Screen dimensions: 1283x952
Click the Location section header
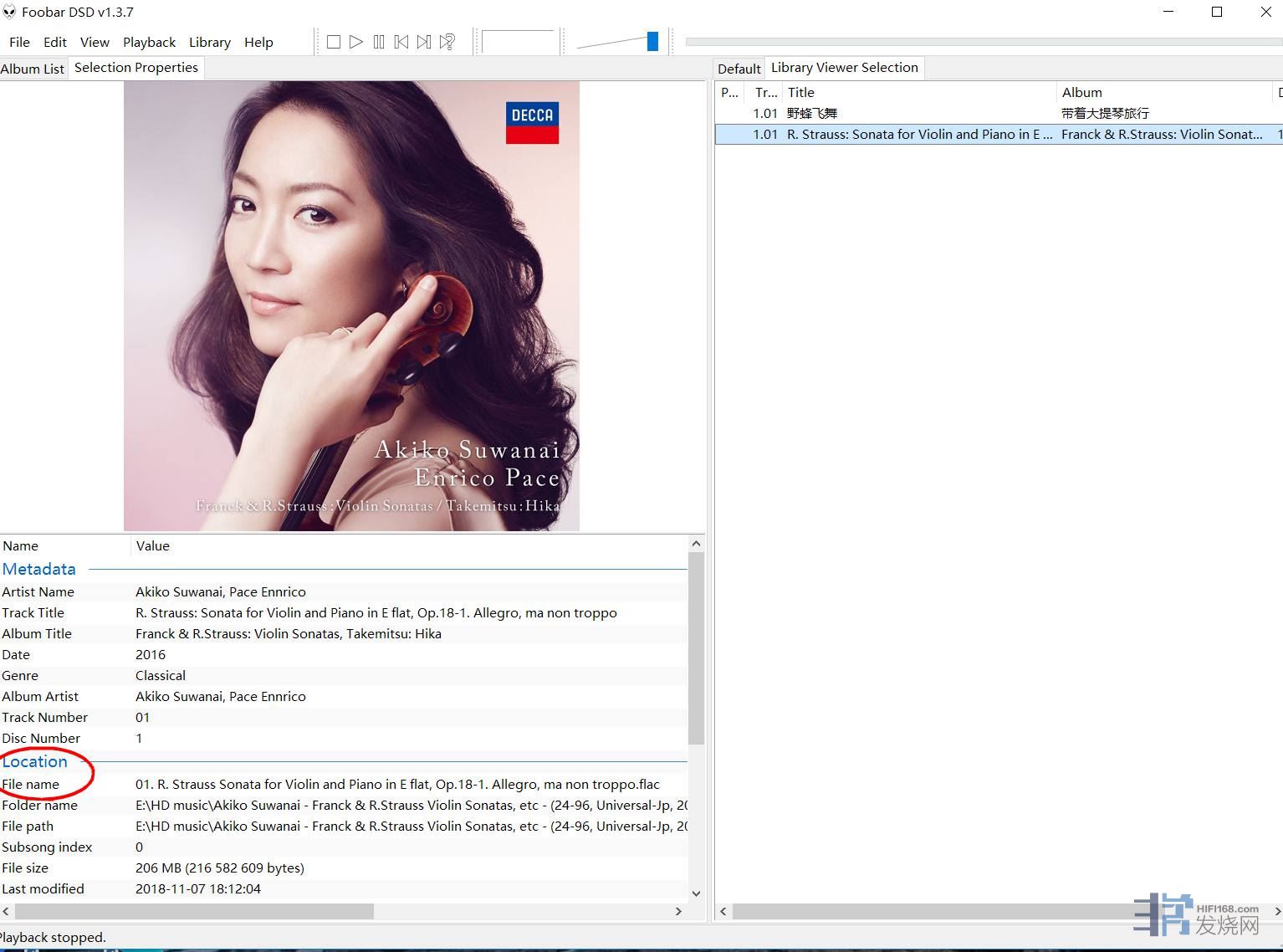(35, 761)
